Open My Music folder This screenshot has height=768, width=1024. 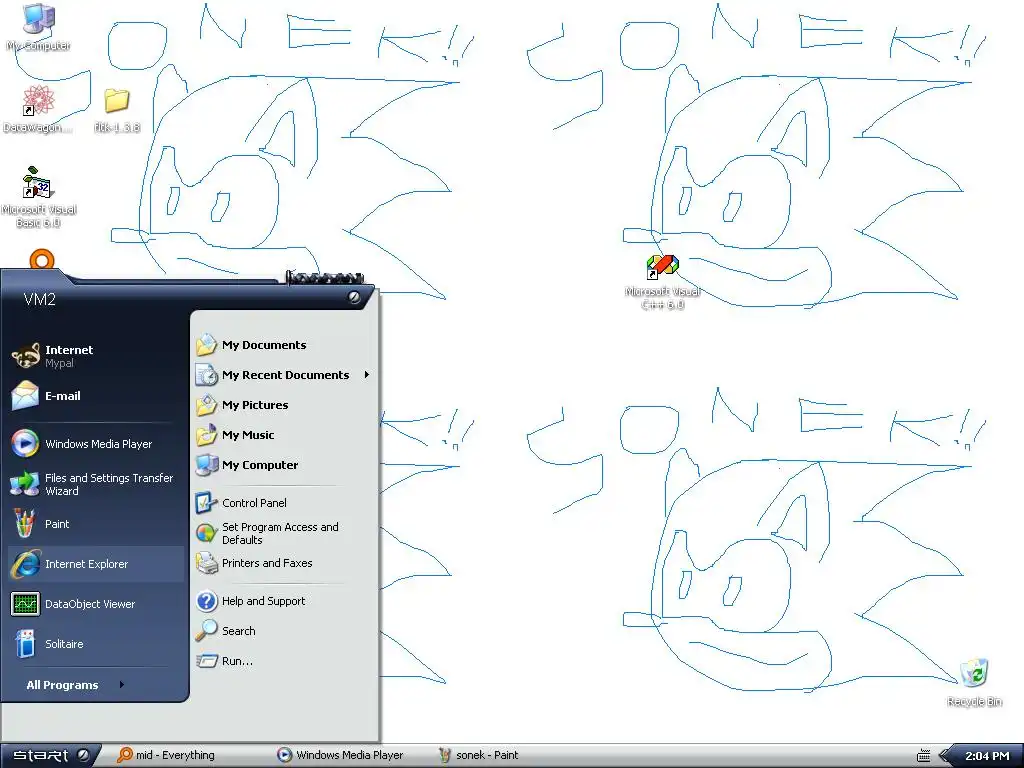coord(284,435)
